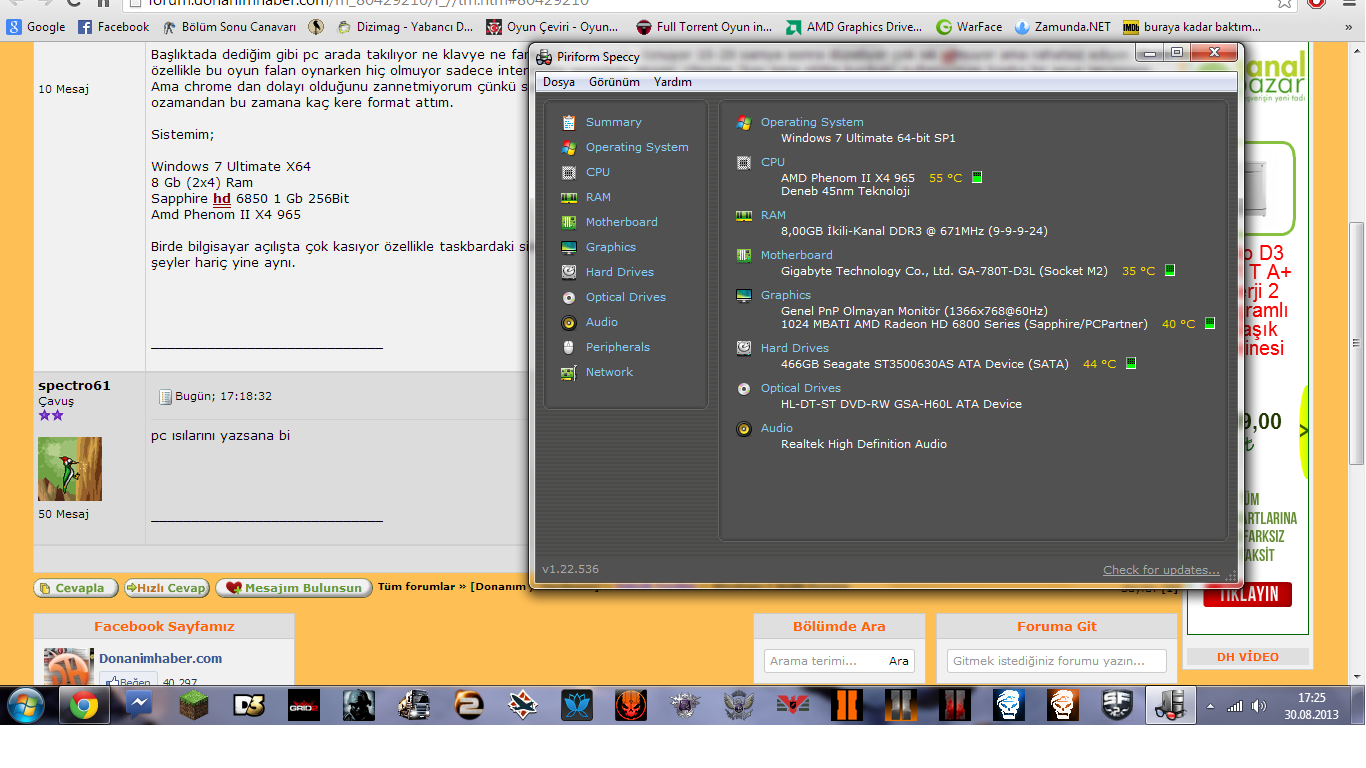This screenshot has height=768, width=1366.
Task: Open Hard Drives in Speccy sidebar
Action: click(x=619, y=272)
